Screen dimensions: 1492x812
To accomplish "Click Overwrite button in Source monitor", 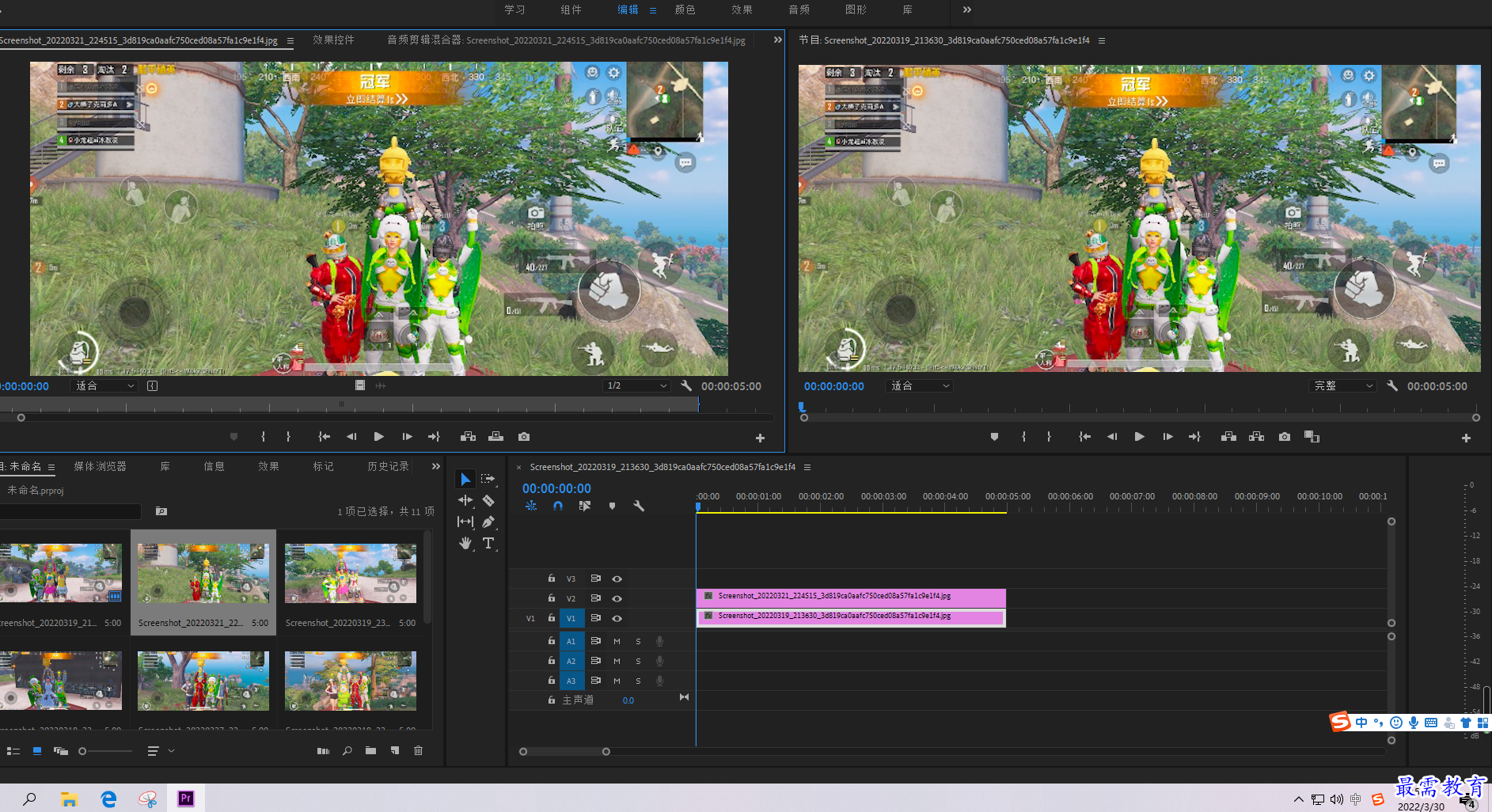I will [x=495, y=437].
